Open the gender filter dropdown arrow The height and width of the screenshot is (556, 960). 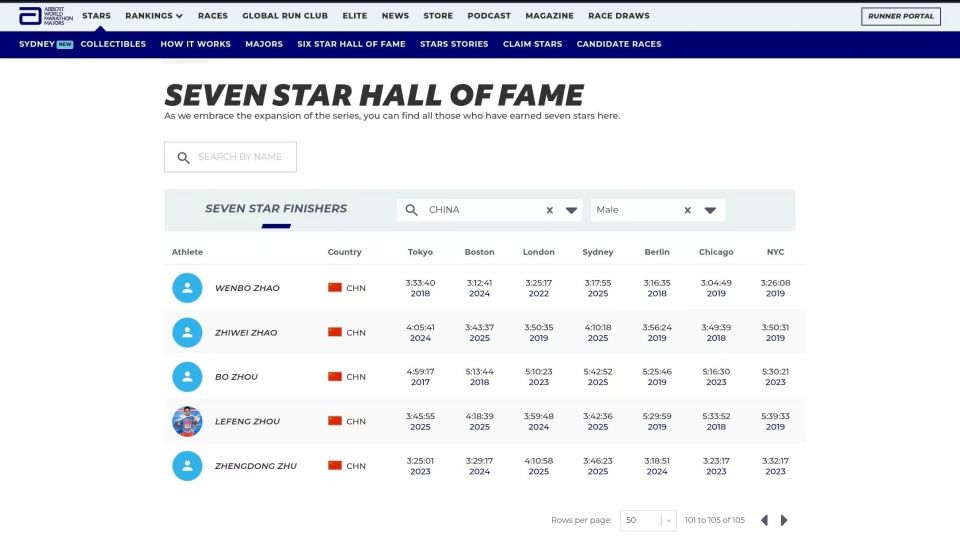tap(710, 210)
